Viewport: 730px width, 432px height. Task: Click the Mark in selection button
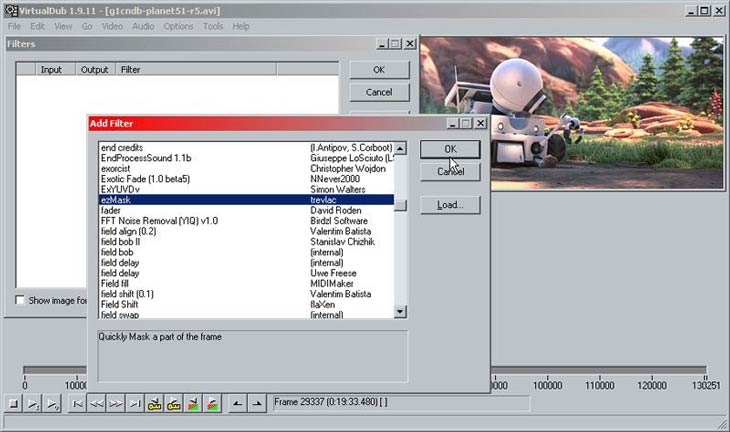pyautogui.click(x=236, y=403)
